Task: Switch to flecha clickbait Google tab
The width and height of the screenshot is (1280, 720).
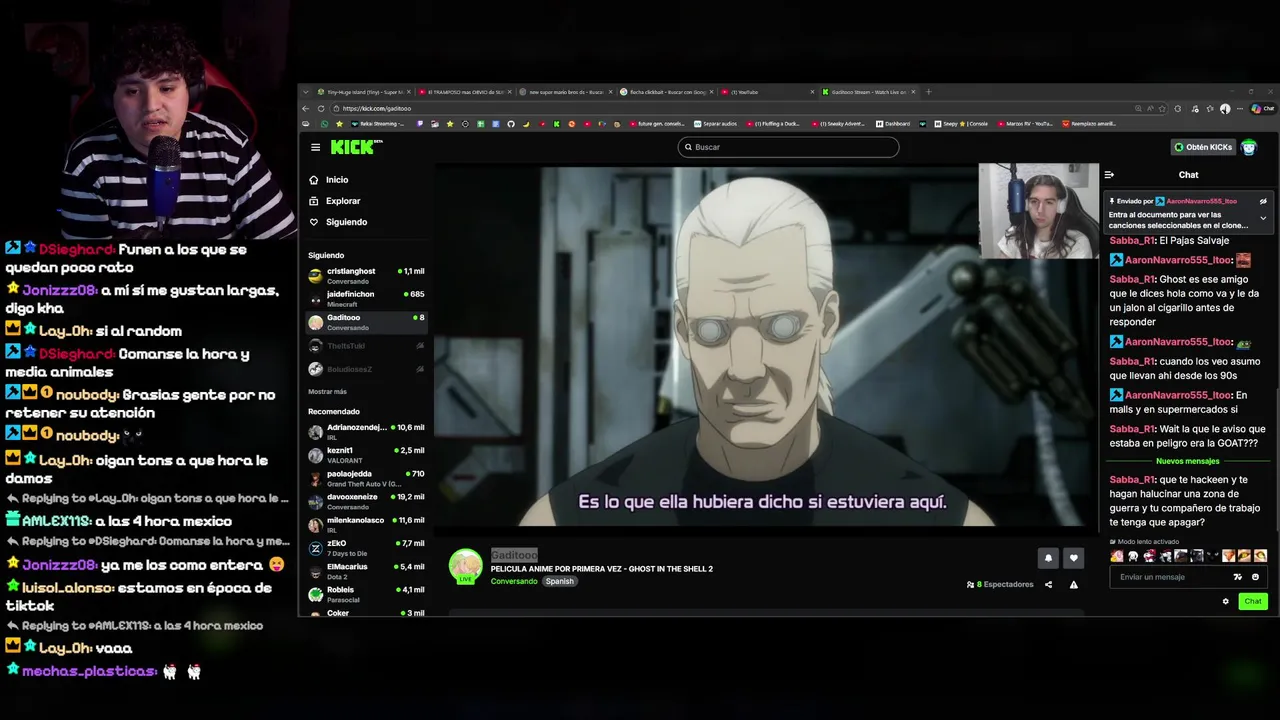Action: coord(666,92)
